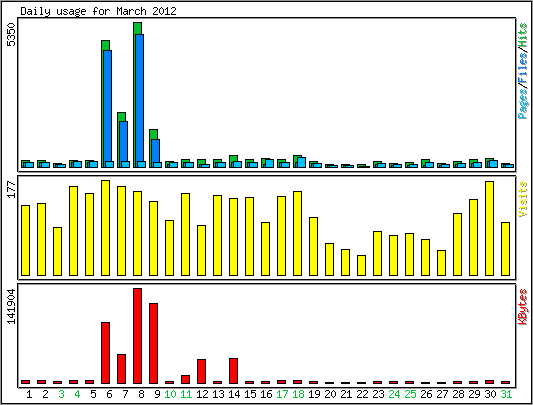Image resolution: width=533 pixels, height=405 pixels.
Task: Select day 30 on the x-axis
Action: point(490,394)
